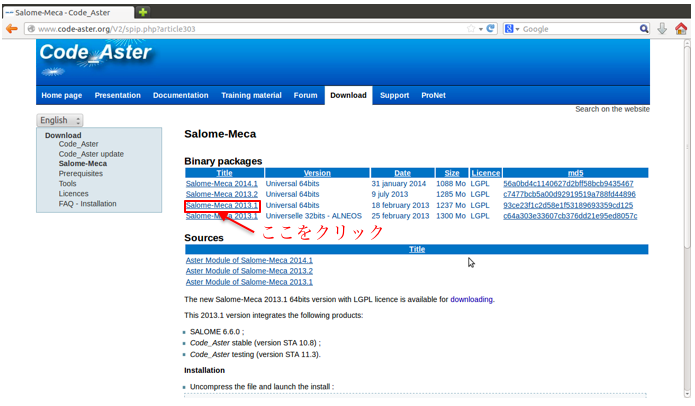Open a new tab with plus icon
The image size is (695, 406).
(143, 12)
